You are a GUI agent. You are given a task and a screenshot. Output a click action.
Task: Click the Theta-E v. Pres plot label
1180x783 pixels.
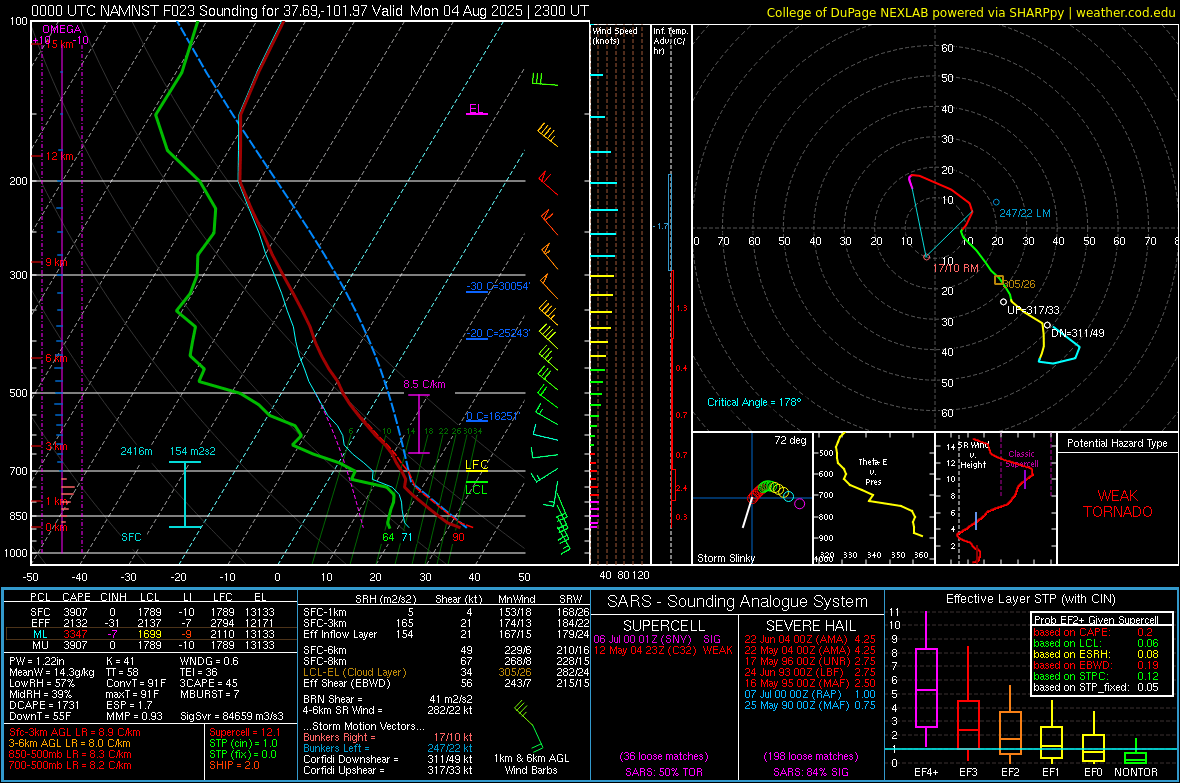(873, 471)
